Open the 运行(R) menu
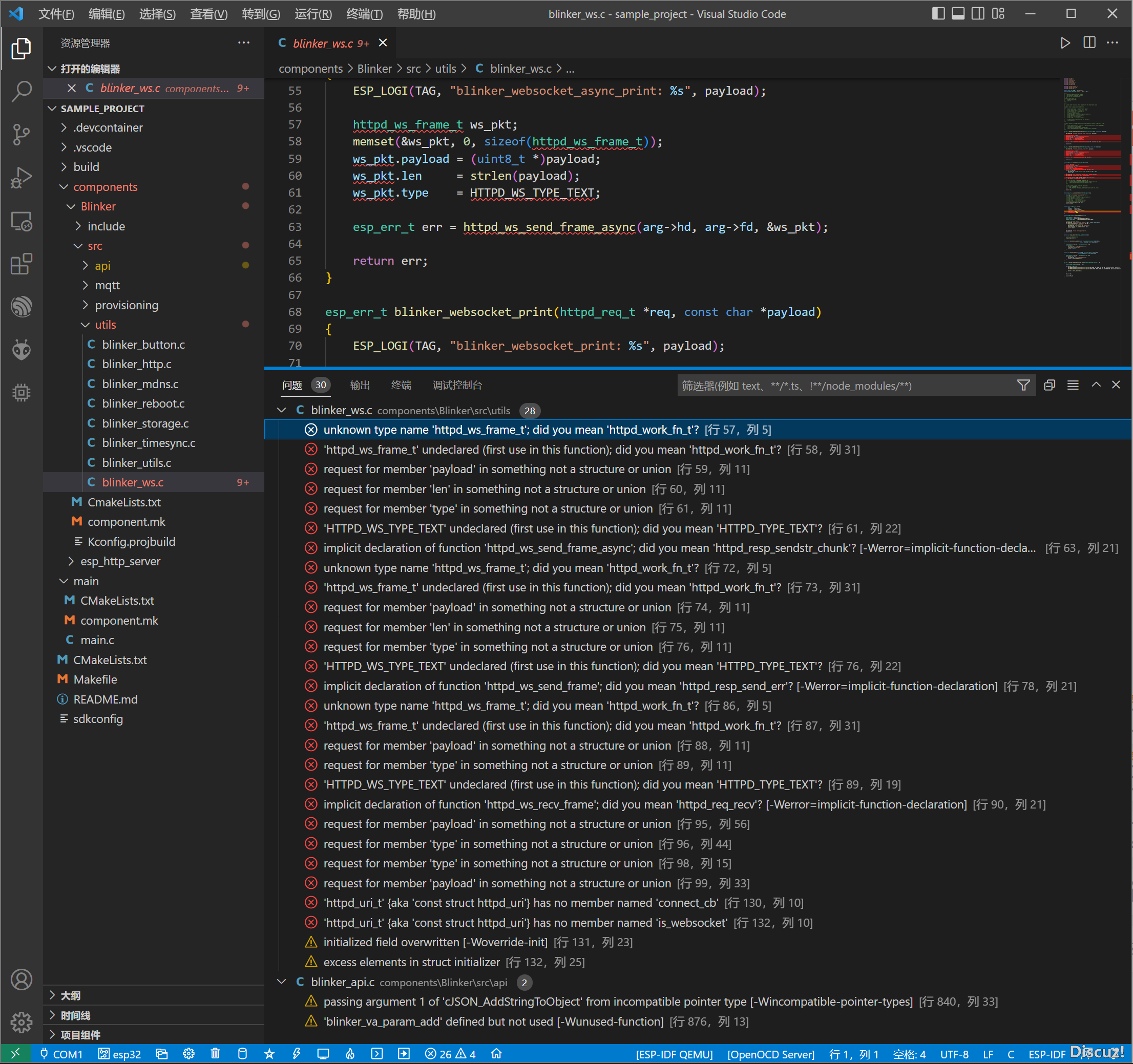 pos(313,14)
